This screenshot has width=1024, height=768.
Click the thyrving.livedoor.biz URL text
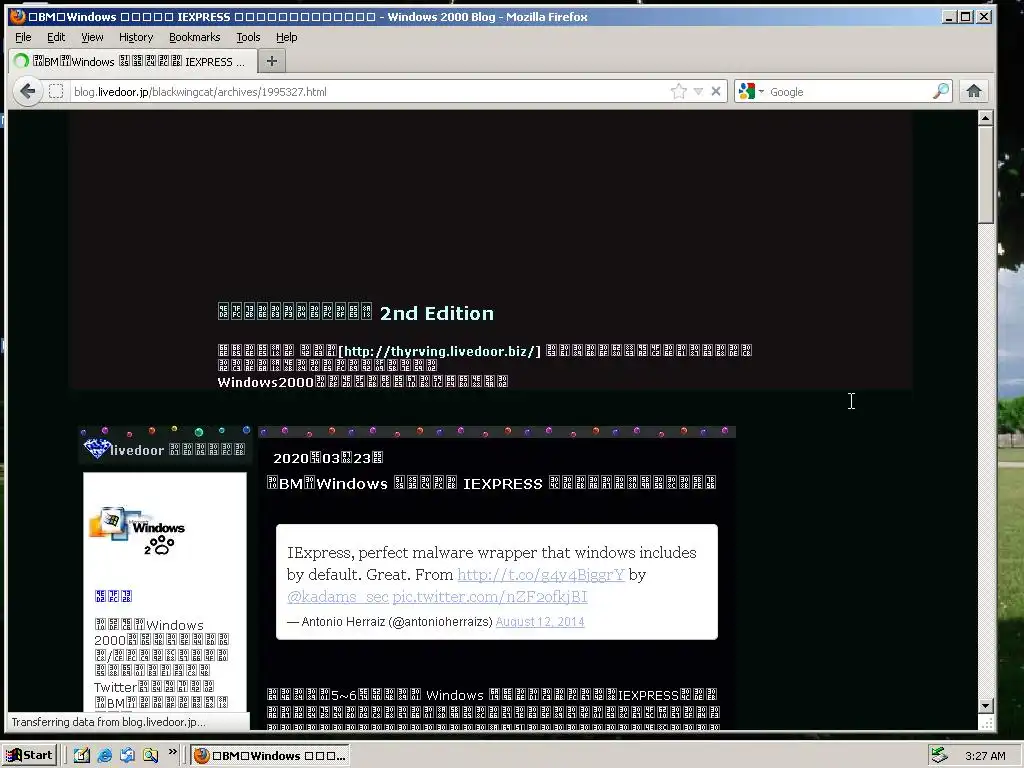click(x=440, y=351)
